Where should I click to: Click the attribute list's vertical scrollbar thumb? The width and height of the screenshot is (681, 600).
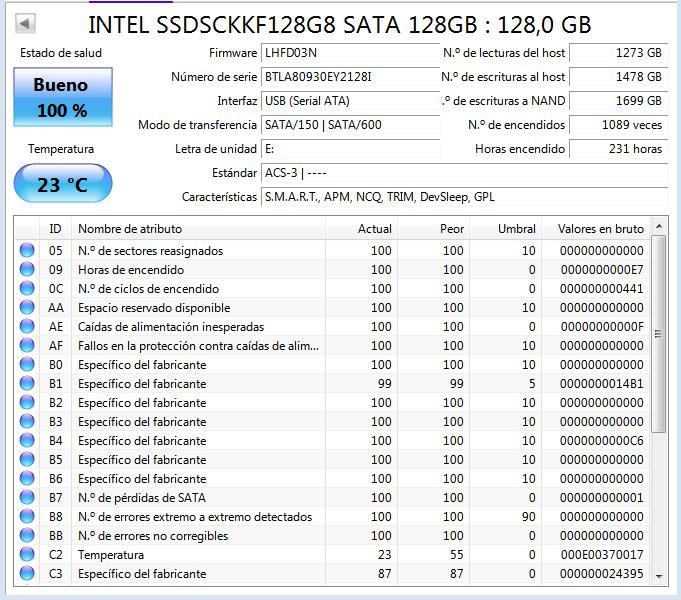(x=659, y=334)
